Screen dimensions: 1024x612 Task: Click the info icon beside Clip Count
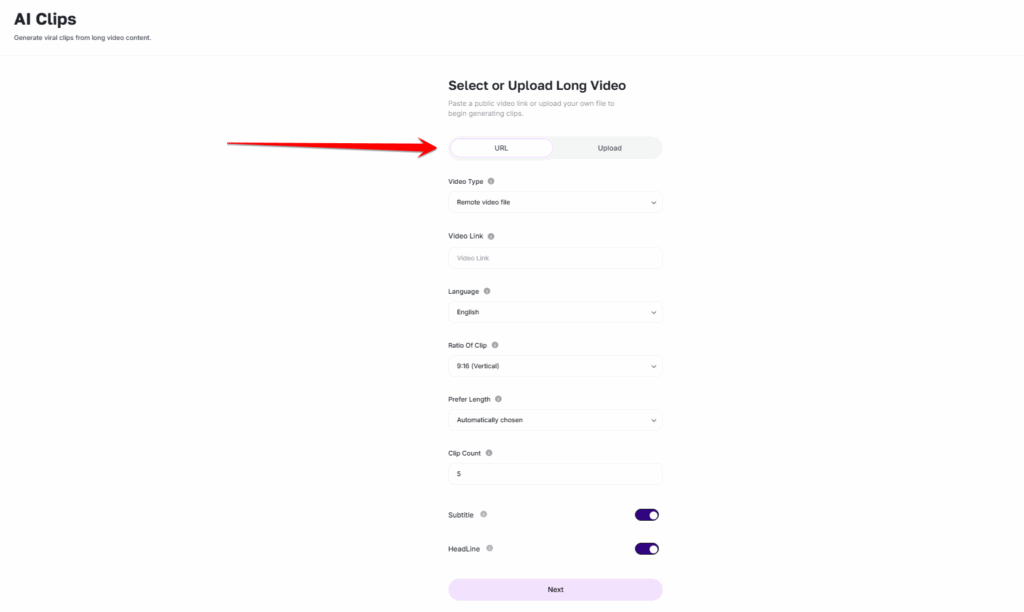pos(488,453)
